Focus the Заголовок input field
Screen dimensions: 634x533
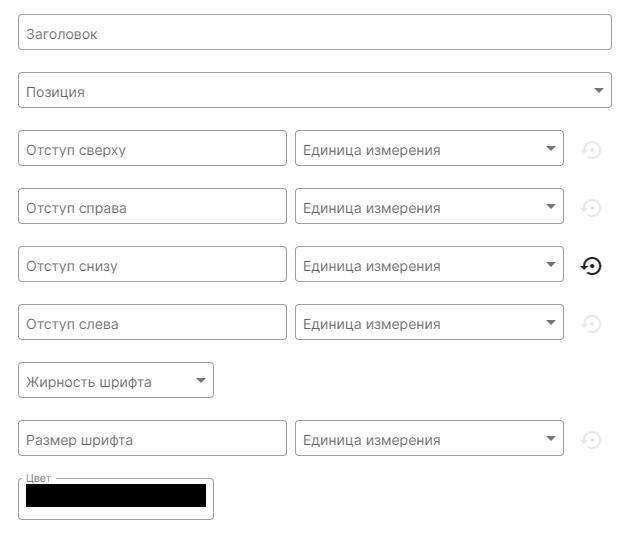click(315, 32)
